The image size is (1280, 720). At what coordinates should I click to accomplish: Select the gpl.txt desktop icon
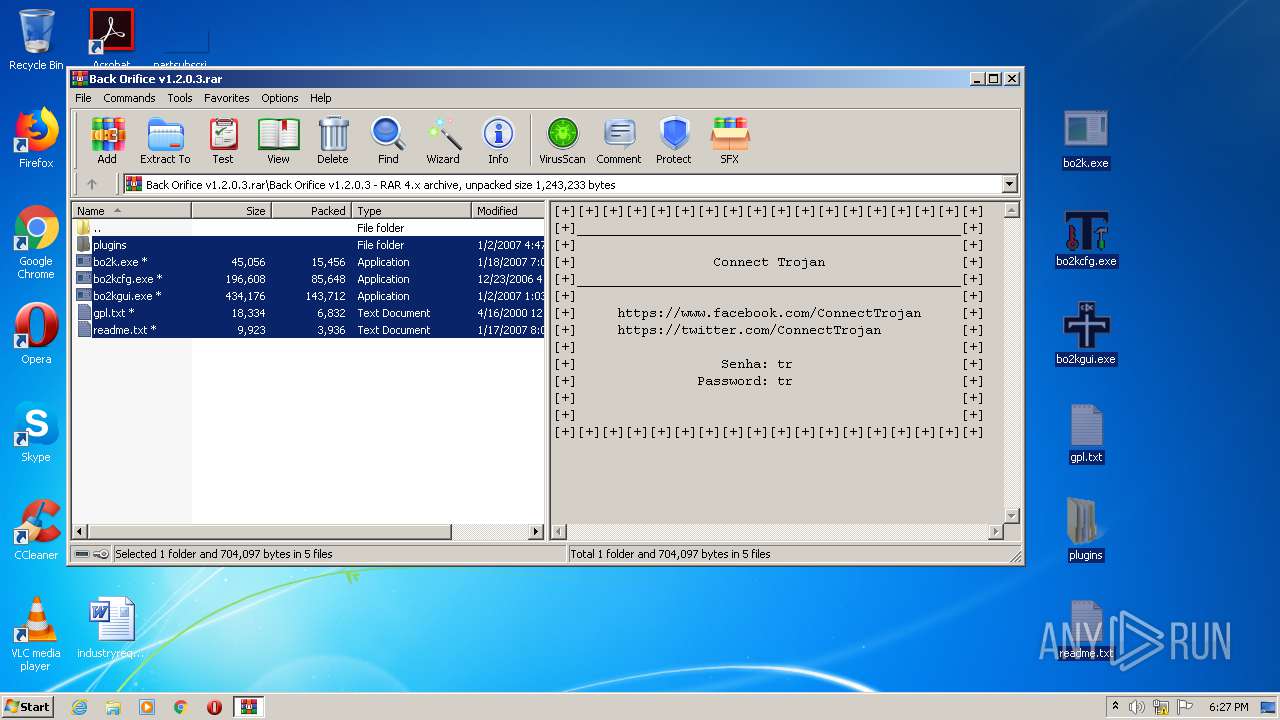pyautogui.click(x=1086, y=433)
